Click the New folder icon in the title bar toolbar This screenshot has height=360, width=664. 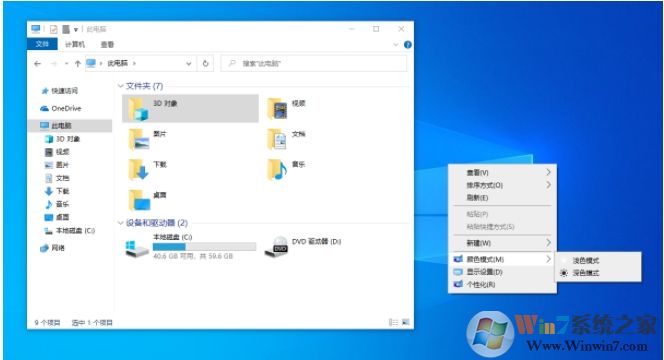(66, 29)
